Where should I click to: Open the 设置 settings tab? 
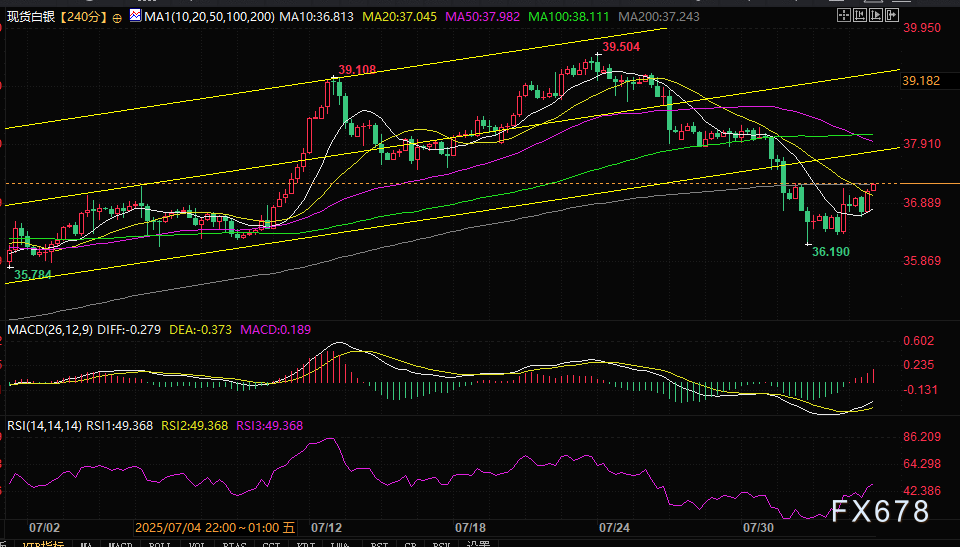coord(479,544)
